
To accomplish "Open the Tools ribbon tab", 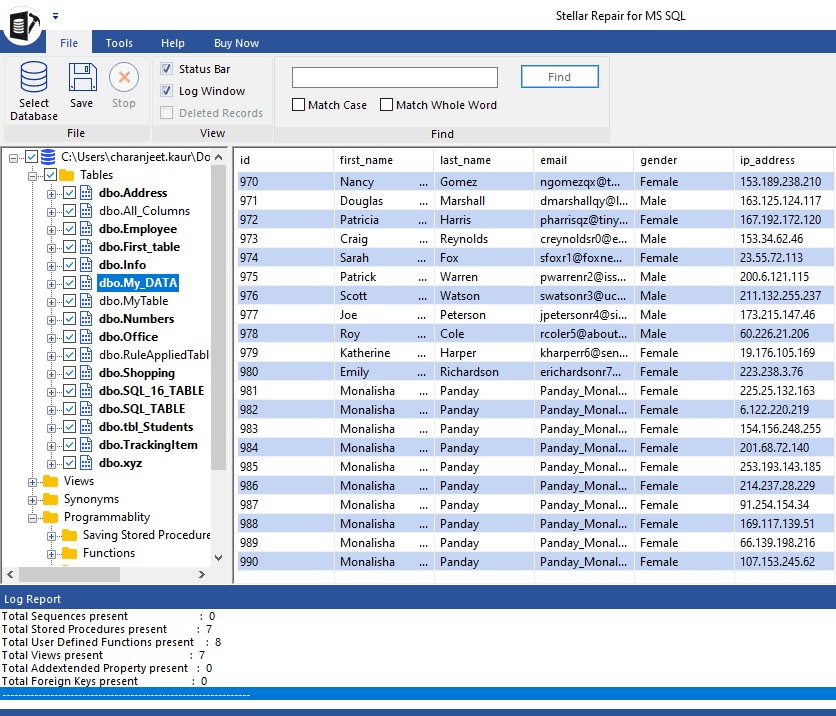I will click(x=119, y=43).
